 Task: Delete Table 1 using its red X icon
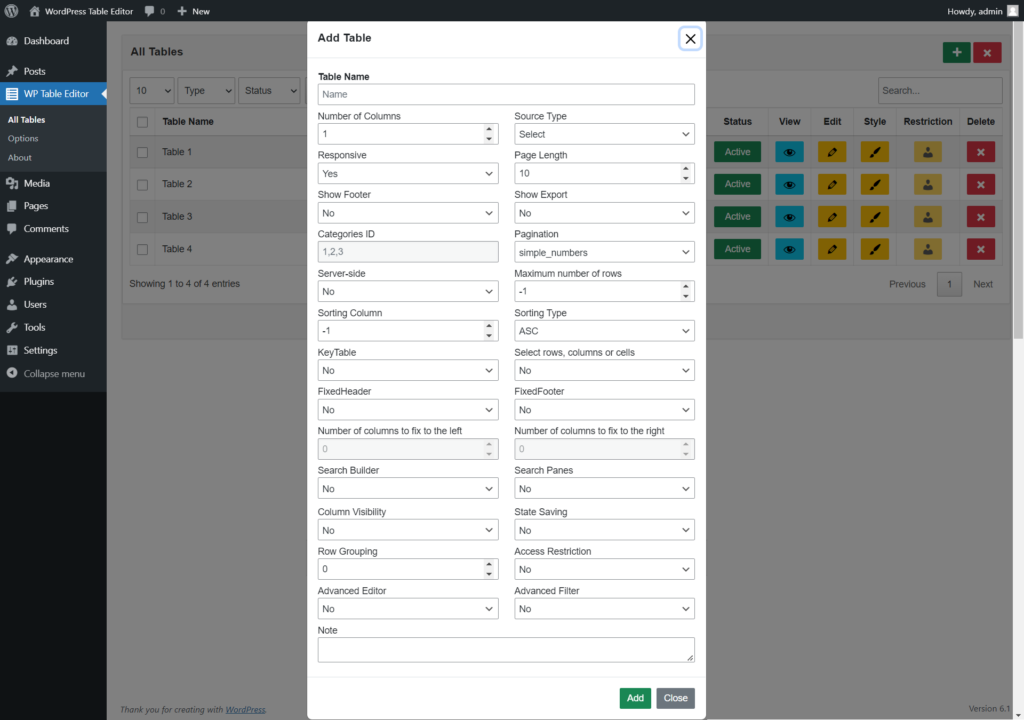coord(981,151)
